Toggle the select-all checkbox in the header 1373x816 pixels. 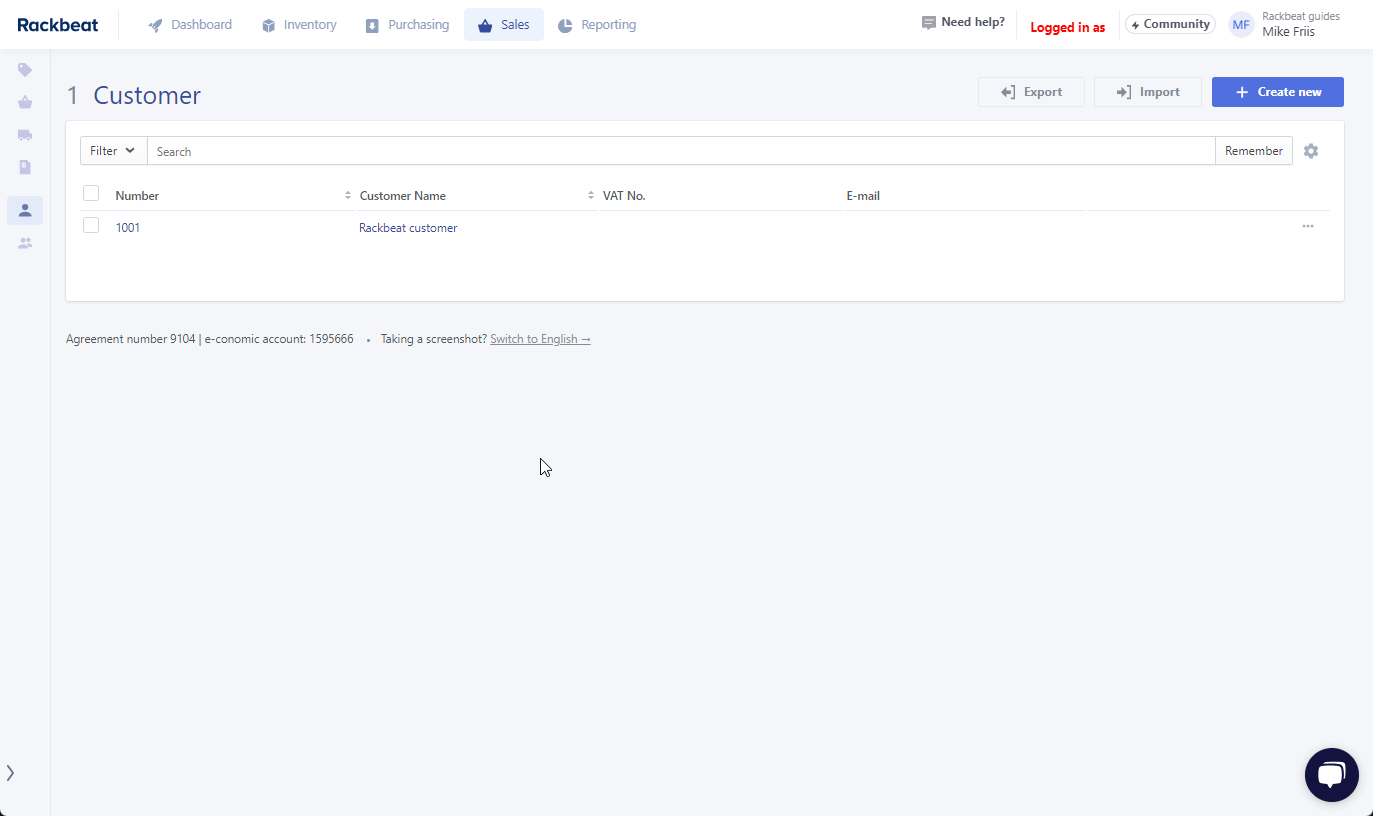(x=91, y=192)
